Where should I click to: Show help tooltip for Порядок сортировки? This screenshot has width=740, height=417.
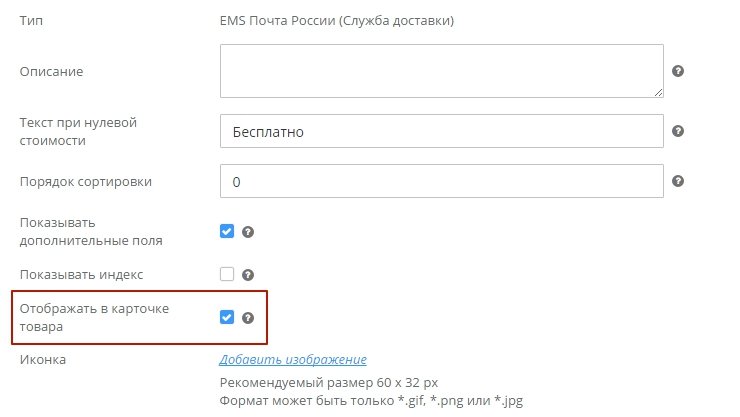tap(678, 181)
